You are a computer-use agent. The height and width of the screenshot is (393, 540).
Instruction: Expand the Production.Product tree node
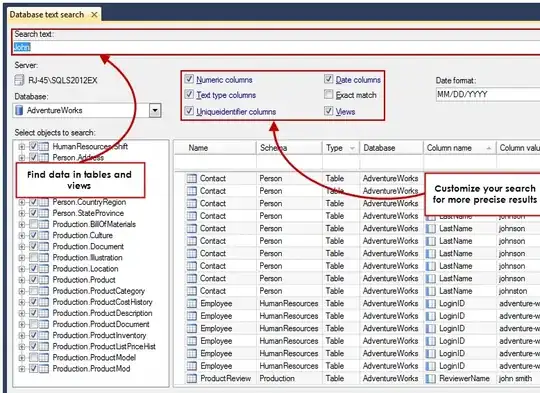(22, 280)
